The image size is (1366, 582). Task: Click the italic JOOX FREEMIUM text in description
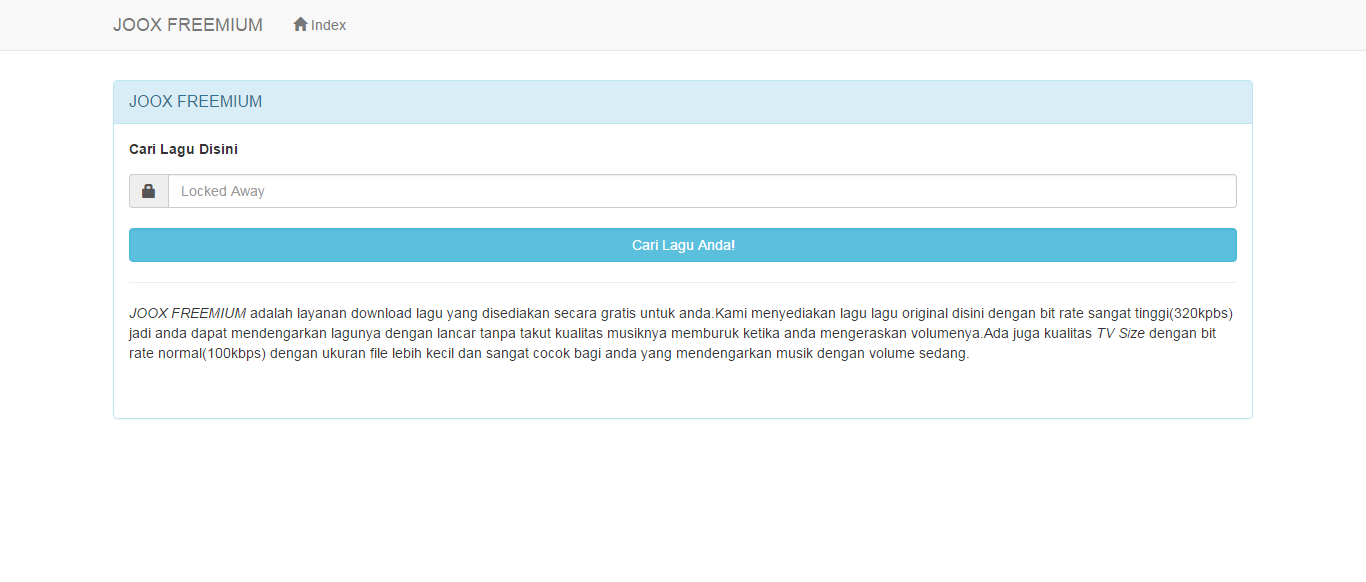(x=187, y=313)
